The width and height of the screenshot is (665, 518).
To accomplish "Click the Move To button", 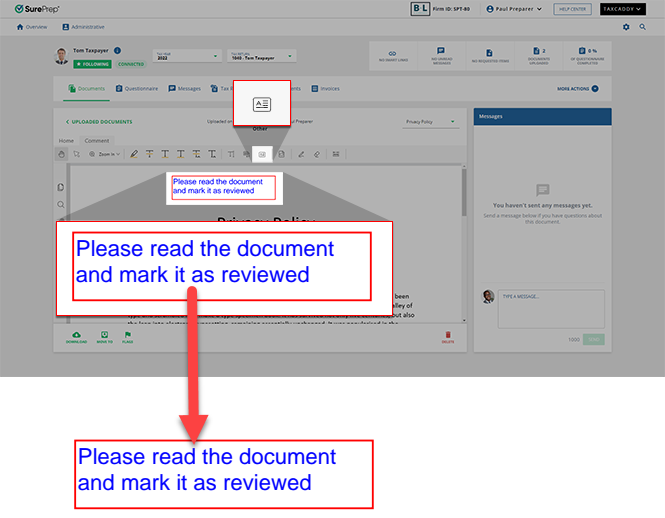I will (104, 337).
